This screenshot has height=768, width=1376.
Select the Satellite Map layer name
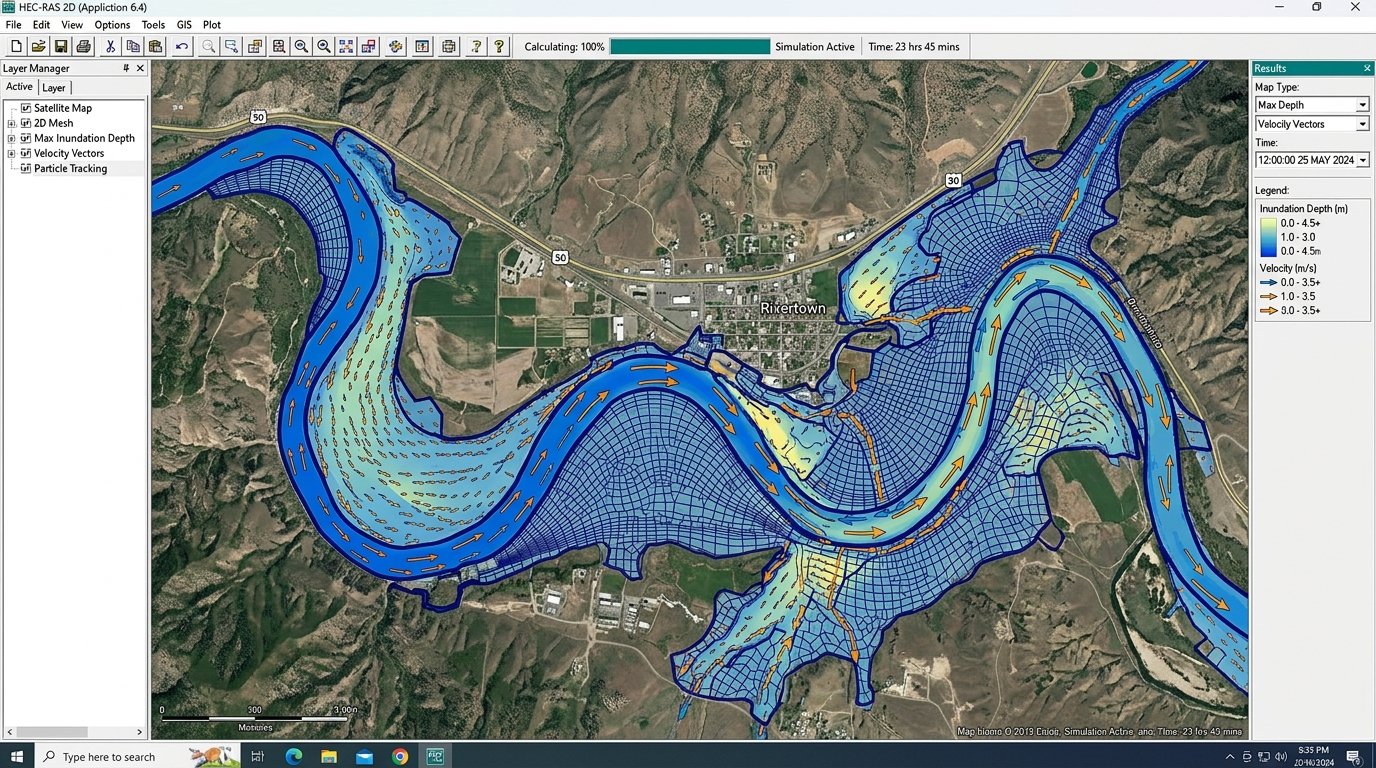click(x=63, y=108)
